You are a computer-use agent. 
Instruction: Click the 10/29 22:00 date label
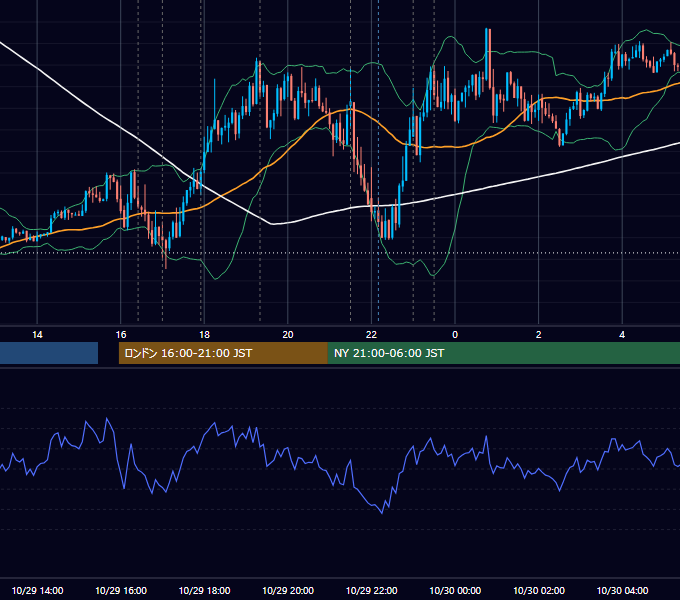tap(371, 590)
